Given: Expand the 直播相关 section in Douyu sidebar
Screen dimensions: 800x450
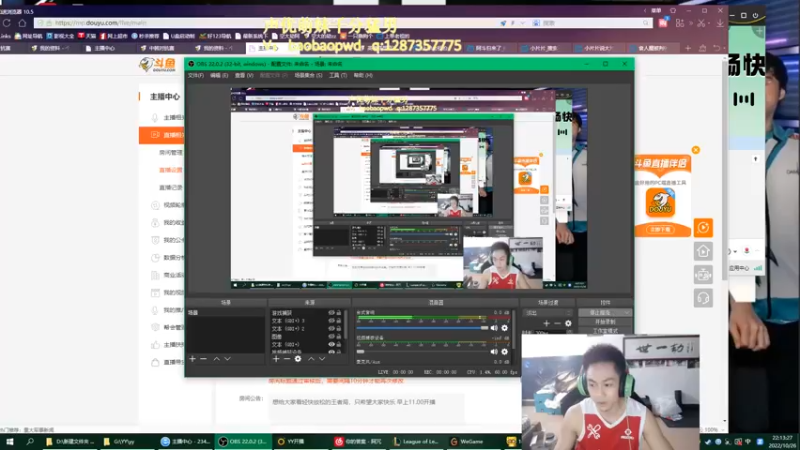Looking at the screenshot, I should (x=161, y=135).
